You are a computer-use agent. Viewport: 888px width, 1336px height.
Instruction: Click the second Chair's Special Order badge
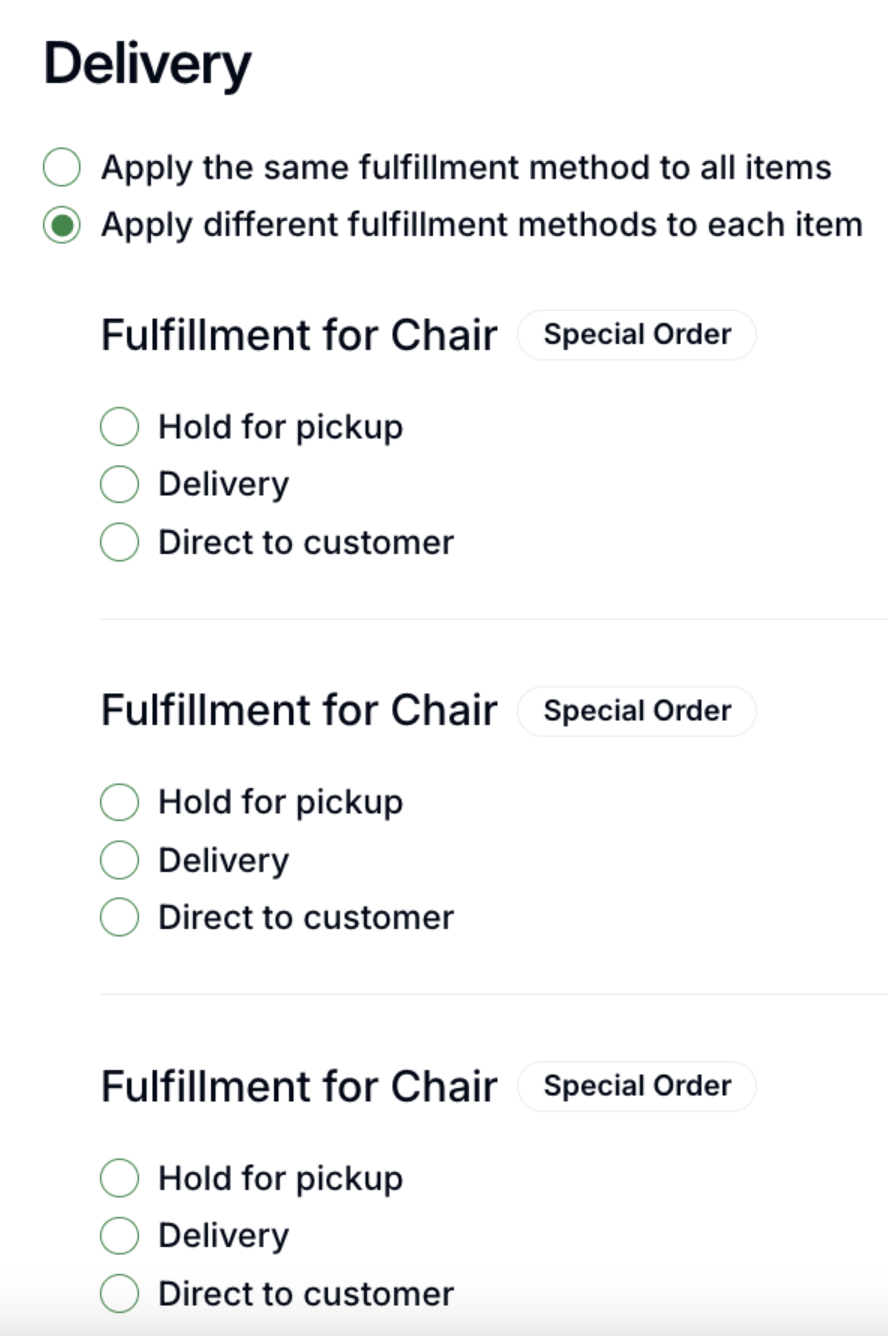pyautogui.click(x=637, y=711)
